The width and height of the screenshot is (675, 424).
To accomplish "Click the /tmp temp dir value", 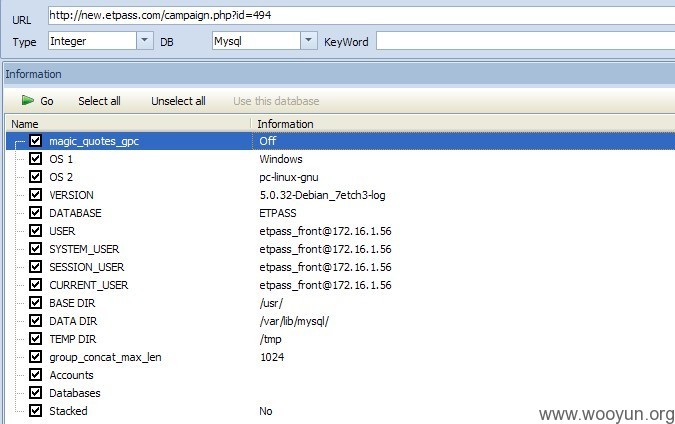I will tap(270, 339).
